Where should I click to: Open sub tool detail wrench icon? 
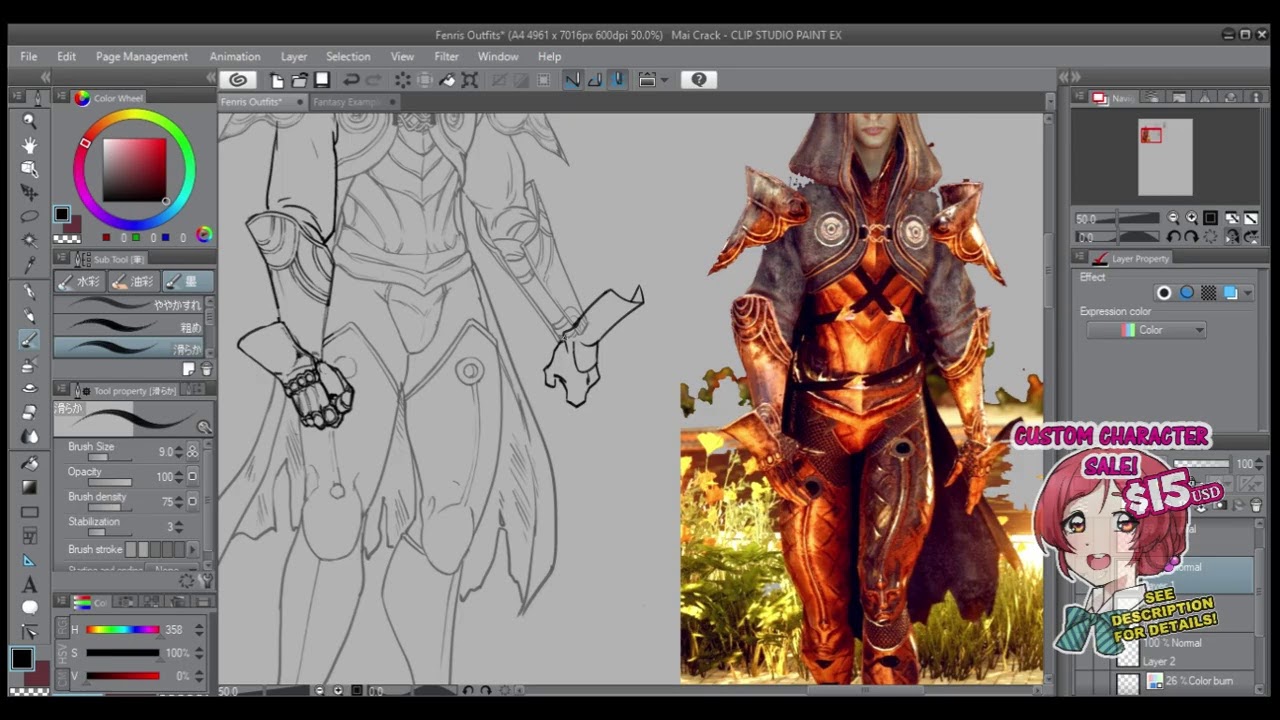(206, 581)
